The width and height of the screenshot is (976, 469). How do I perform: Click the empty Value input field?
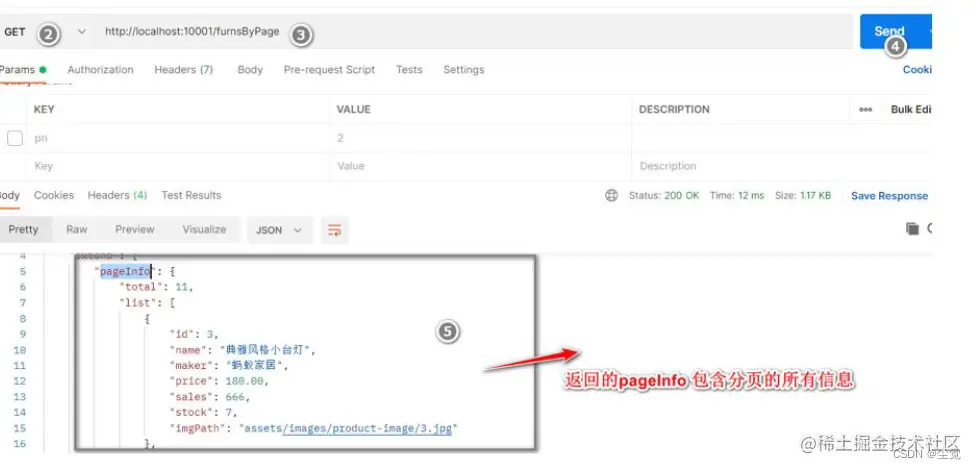coord(481,166)
